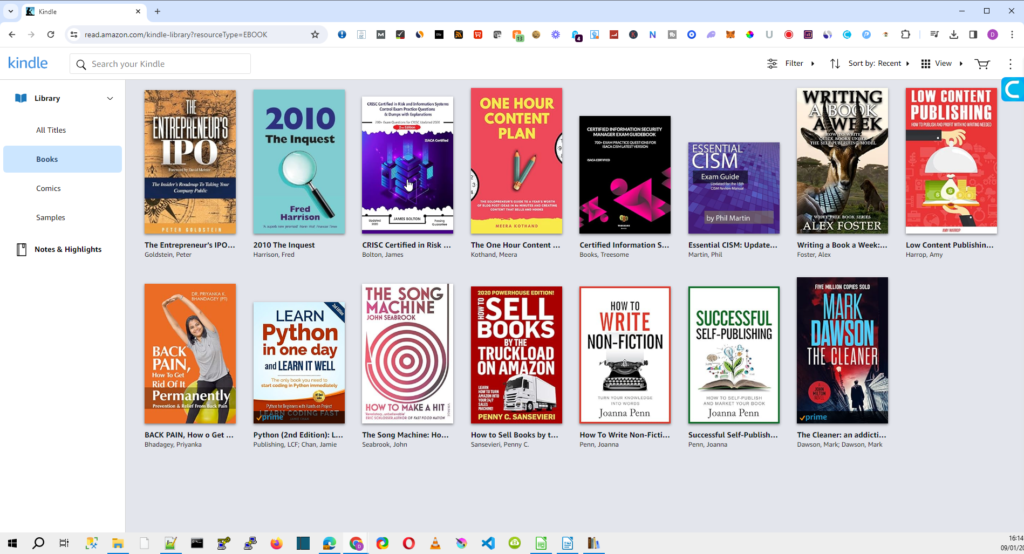The height and width of the screenshot is (554, 1024).
Task: Open the Chrome profile avatar
Action: (x=993, y=35)
